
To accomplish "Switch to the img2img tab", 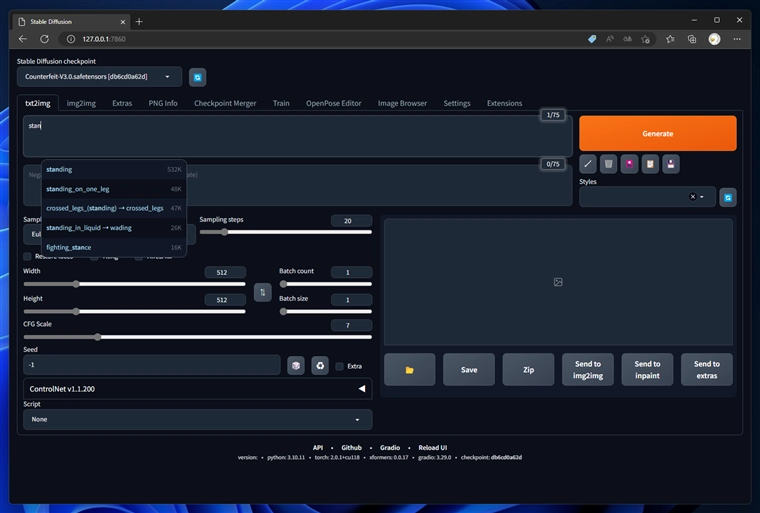I will 81,103.
